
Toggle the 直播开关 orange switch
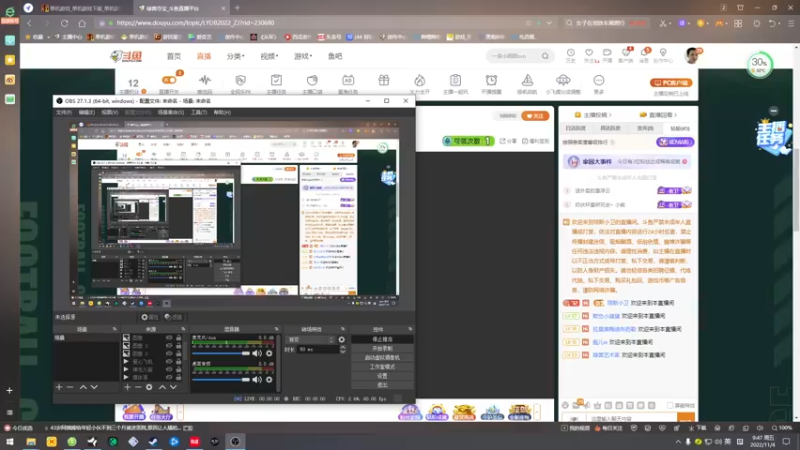169,80
